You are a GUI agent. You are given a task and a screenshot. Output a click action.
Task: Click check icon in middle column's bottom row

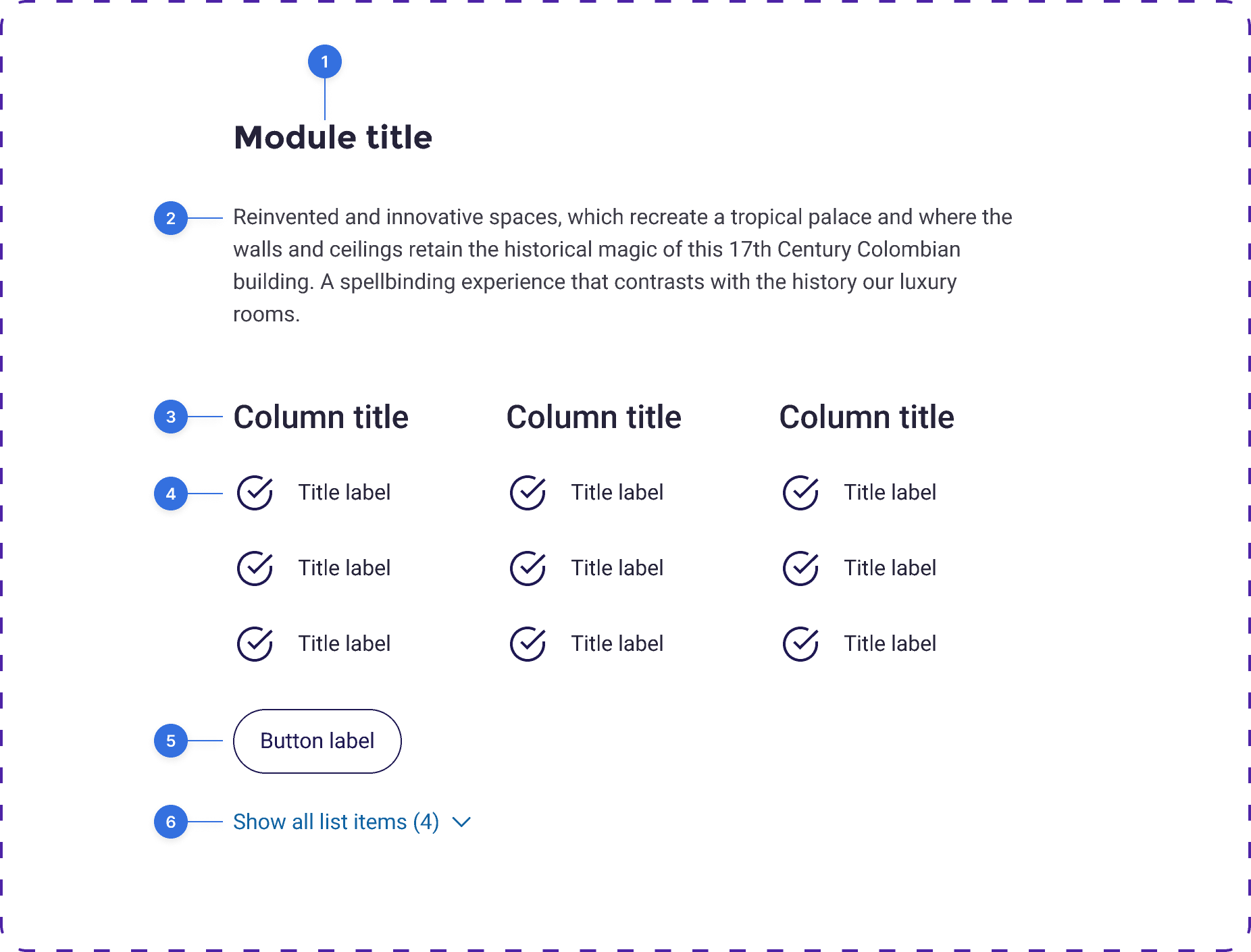pos(528,644)
